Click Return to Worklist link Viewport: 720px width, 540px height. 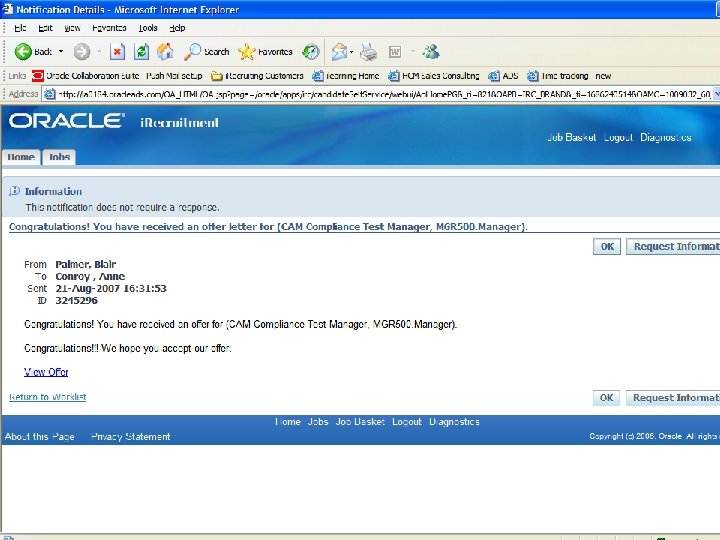tap(48, 397)
